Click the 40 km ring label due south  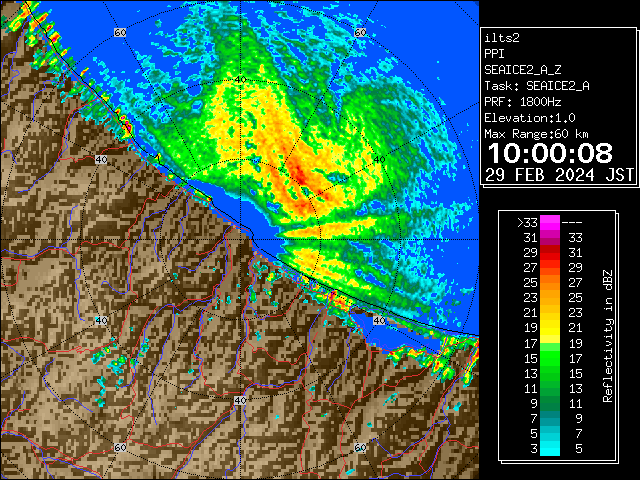(x=240, y=400)
